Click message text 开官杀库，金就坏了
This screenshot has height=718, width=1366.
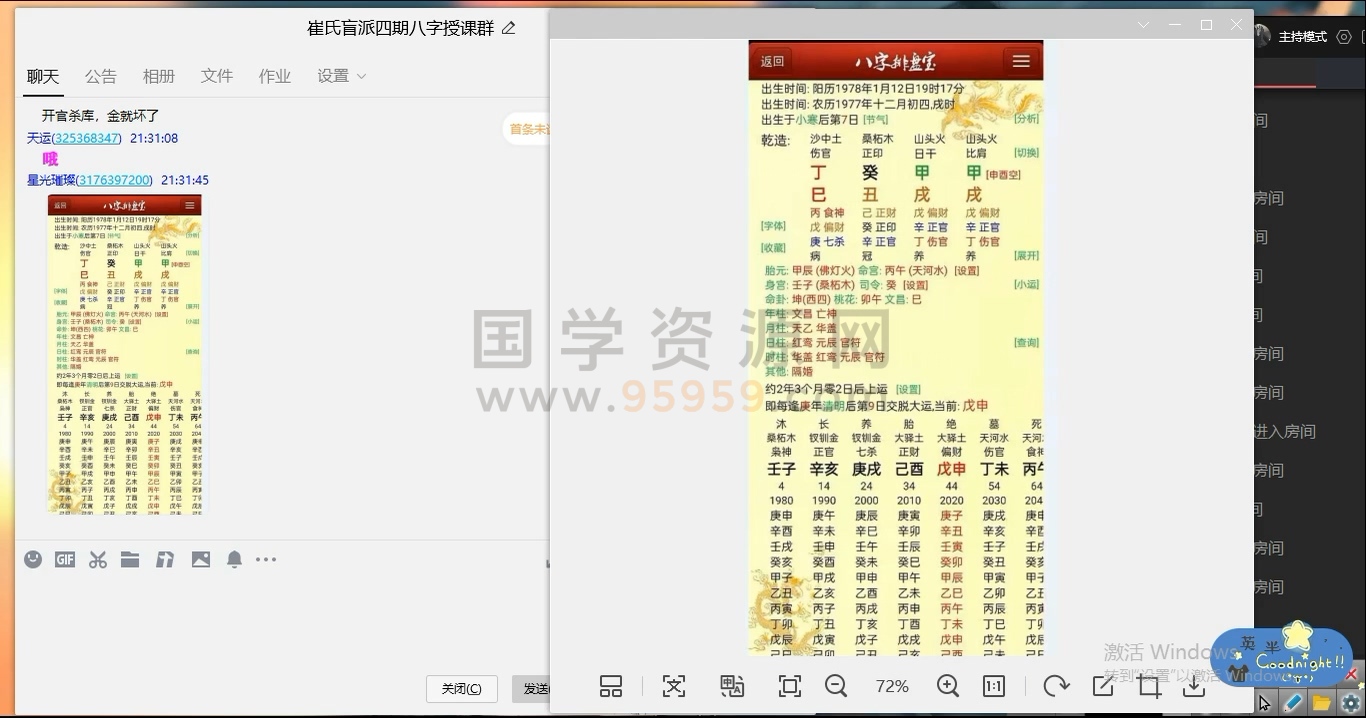pyautogui.click(x=101, y=116)
